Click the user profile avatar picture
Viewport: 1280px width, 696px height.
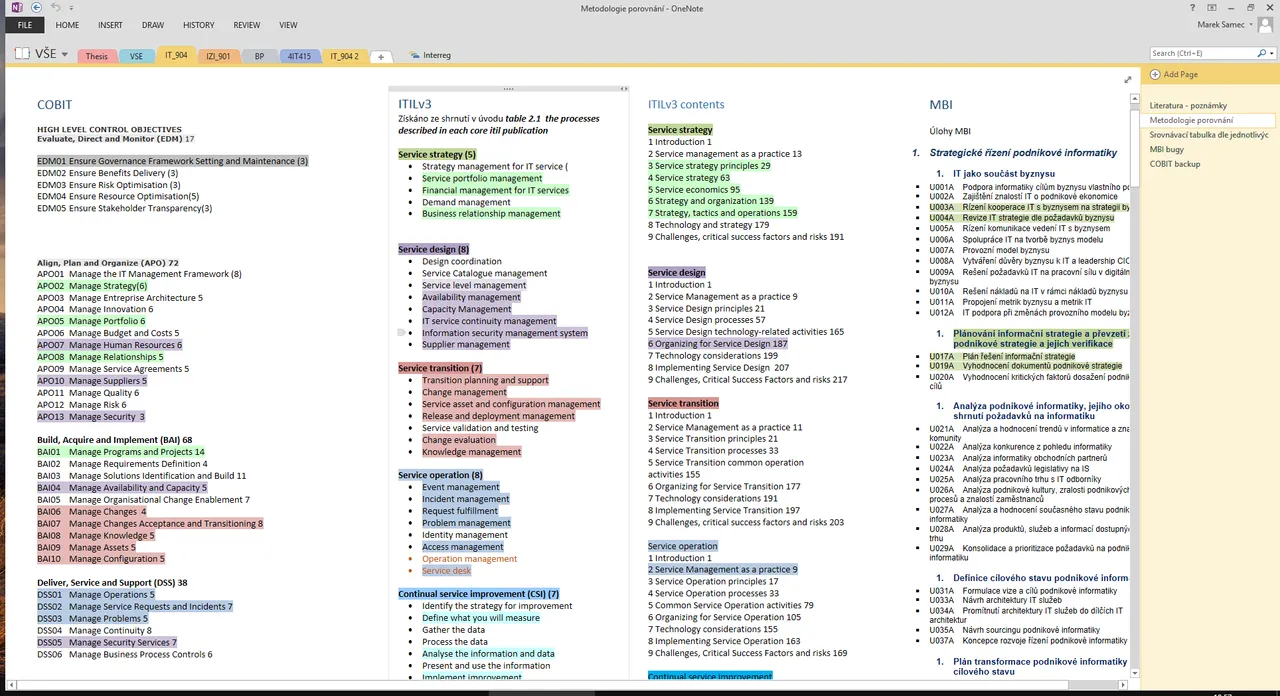pyautogui.click(x=1265, y=25)
